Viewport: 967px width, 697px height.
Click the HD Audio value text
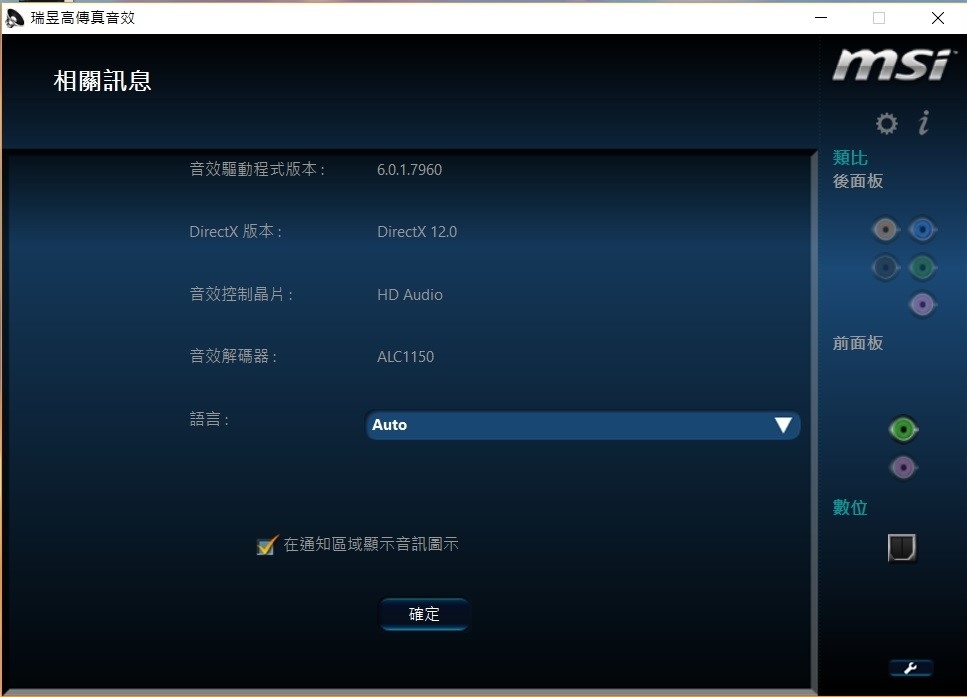tap(409, 295)
